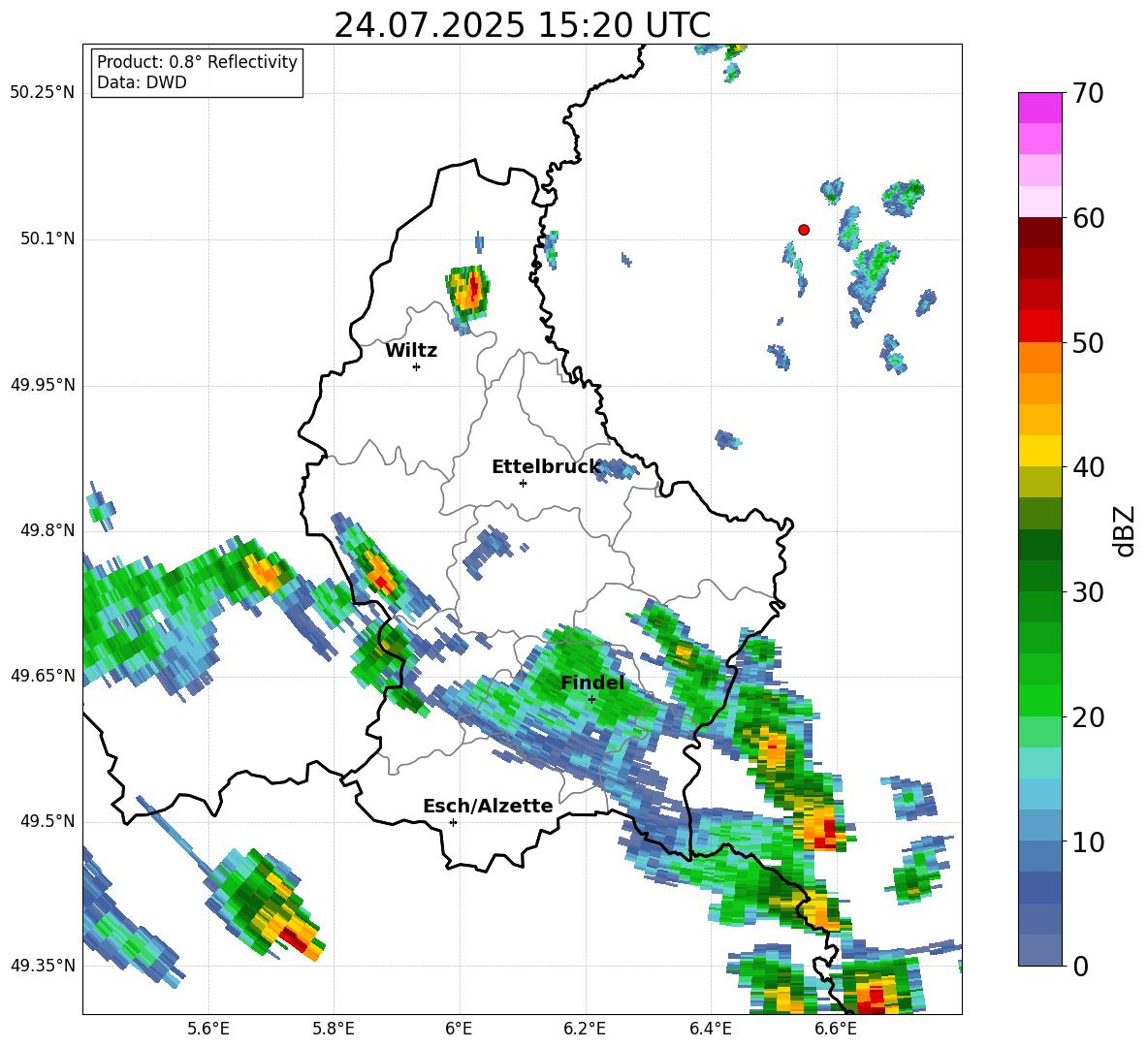The height and width of the screenshot is (1048, 1148).
Task: Click the yellow colorbar segment at 40
Action: 1039,450
